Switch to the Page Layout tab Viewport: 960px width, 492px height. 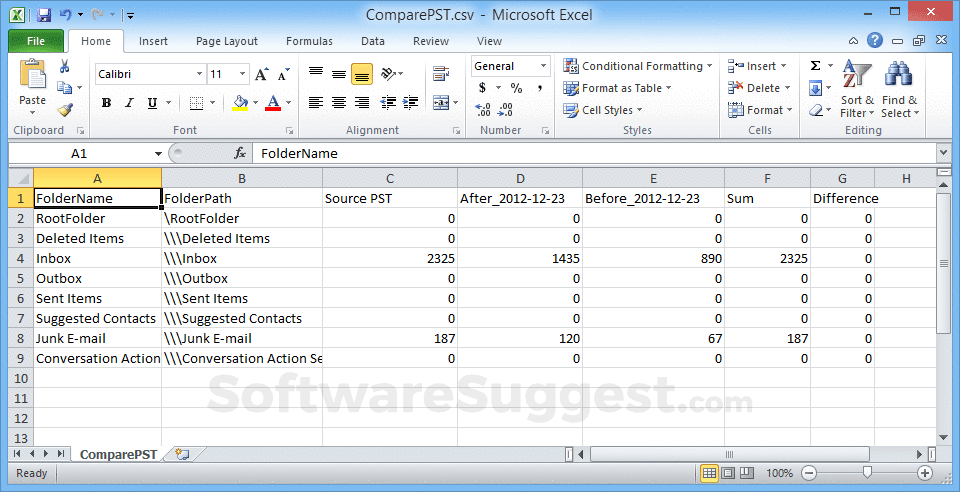(227, 41)
